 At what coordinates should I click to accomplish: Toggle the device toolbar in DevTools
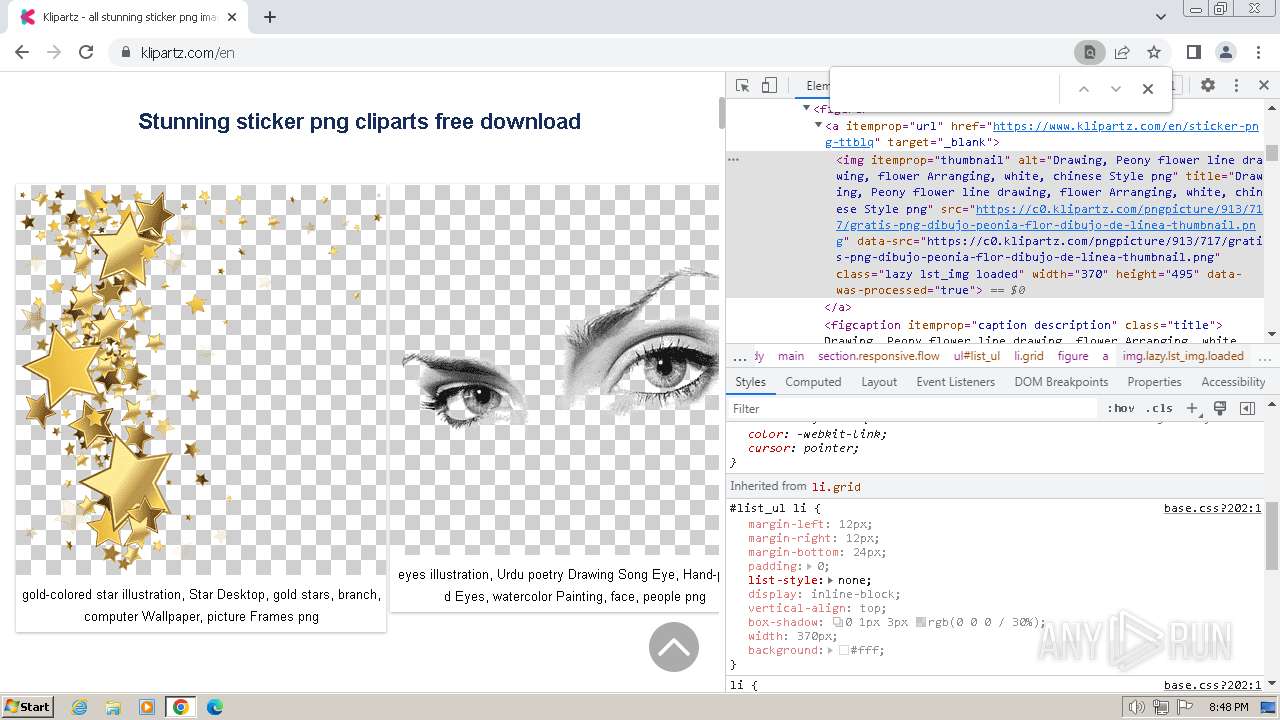click(769, 86)
